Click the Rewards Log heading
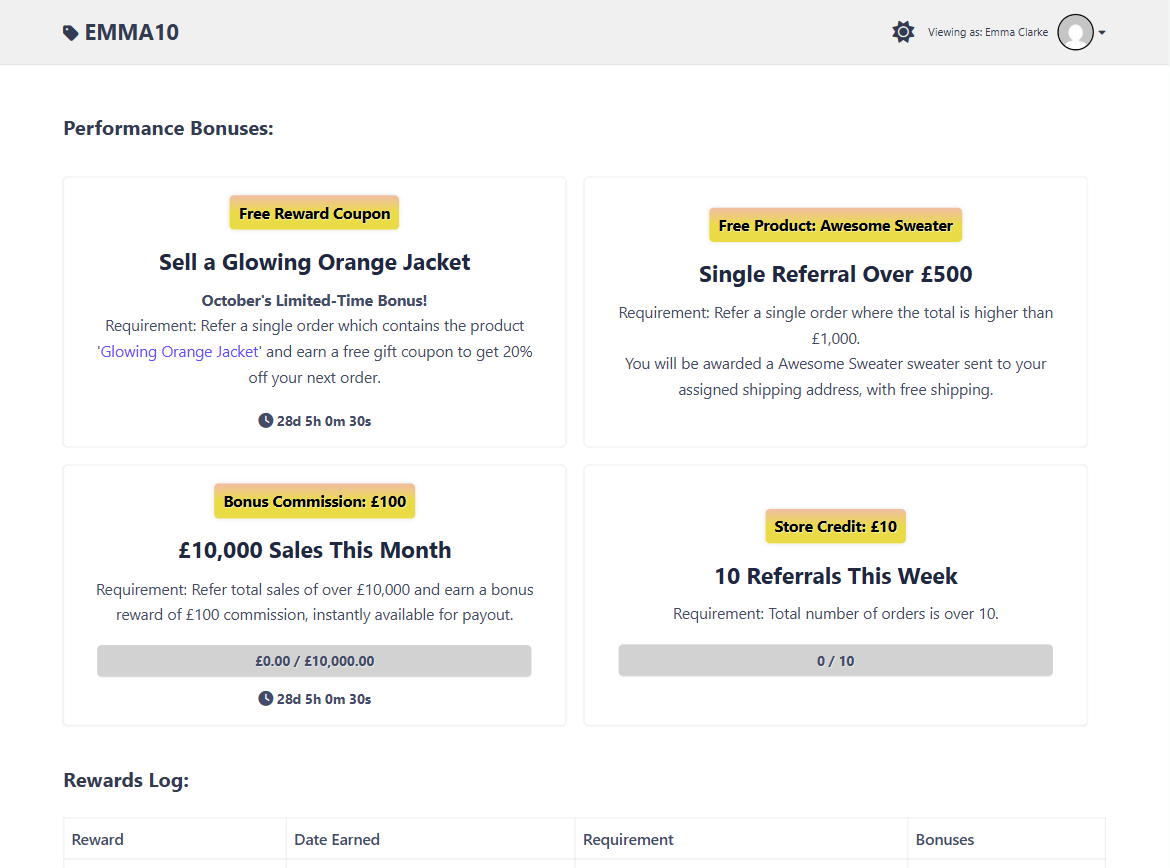Screen dimensions: 1170x868 (x=126, y=781)
